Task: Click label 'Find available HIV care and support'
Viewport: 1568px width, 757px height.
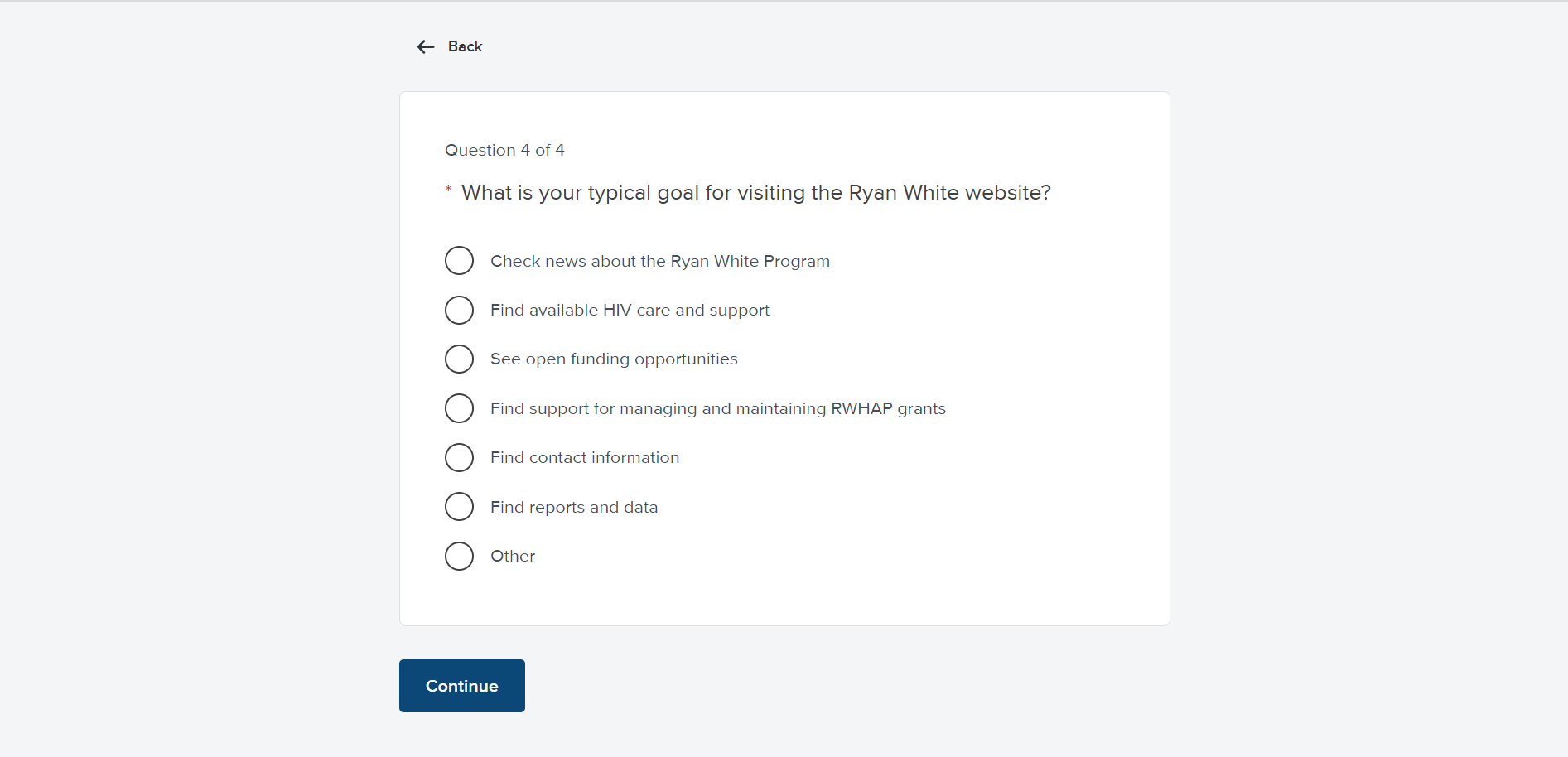Action: [630, 311]
